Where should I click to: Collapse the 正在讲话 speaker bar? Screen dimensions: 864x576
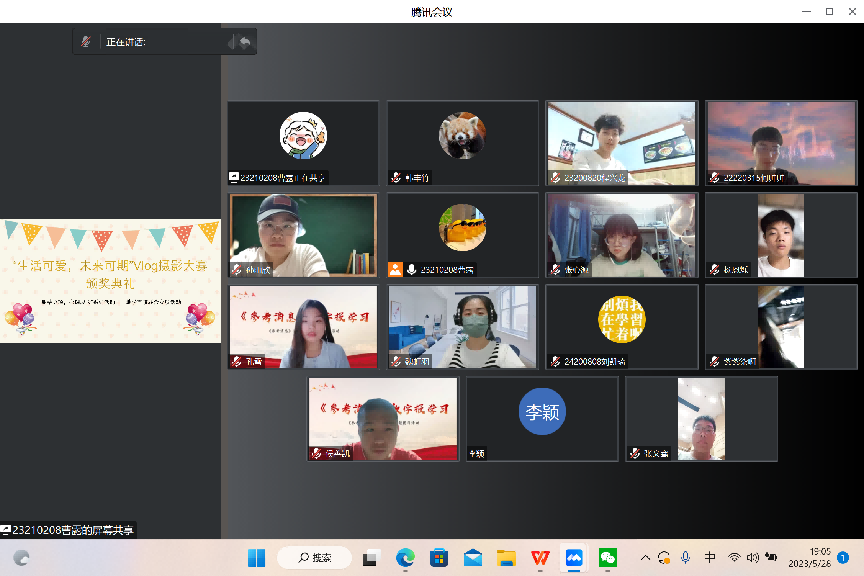coord(232,42)
